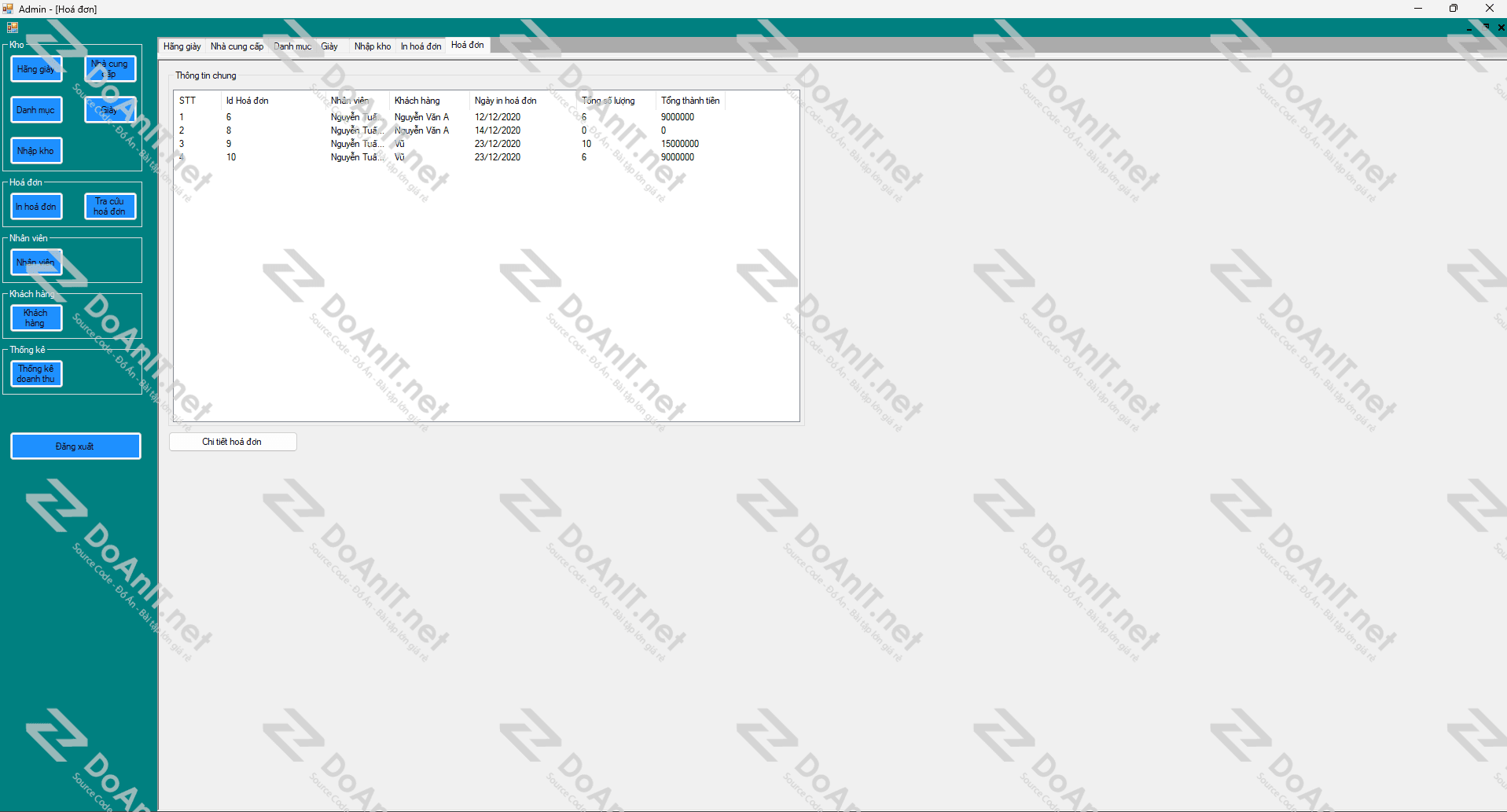1507x812 pixels.
Task: Close the inner Hoá đơn child window
Action: tap(1501, 28)
